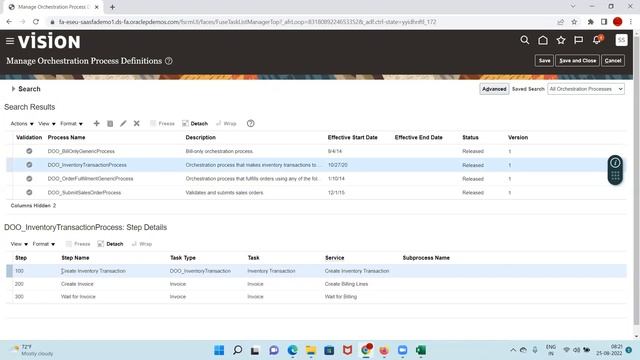The image size is (640, 360).
Task: Open the Watchlist flag icon
Action: (x=578, y=40)
